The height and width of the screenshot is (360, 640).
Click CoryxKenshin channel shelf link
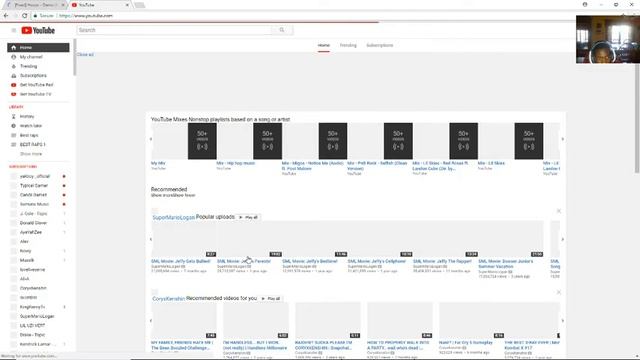[169, 299]
